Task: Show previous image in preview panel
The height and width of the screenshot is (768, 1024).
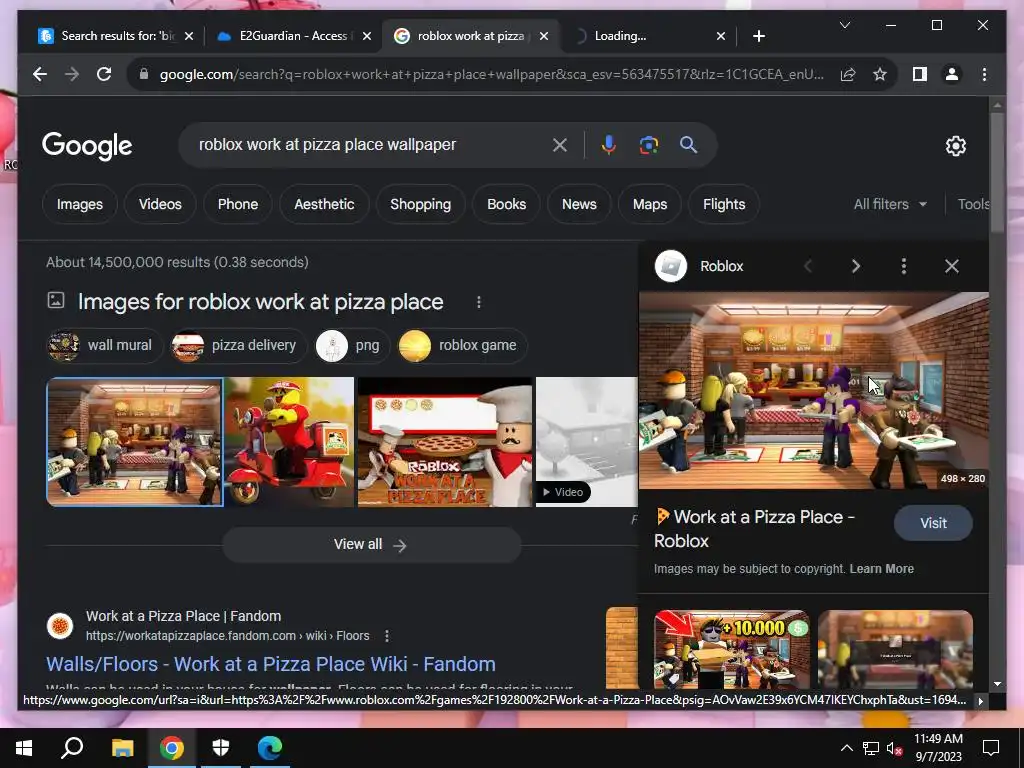Action: tap(808, 266)
